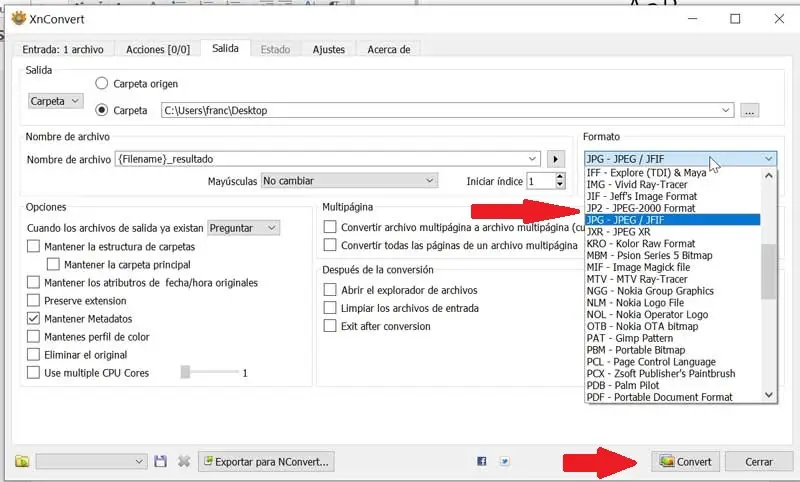800x482 pixels.
Task: Click the Convert button
Action: pos(685,462)
